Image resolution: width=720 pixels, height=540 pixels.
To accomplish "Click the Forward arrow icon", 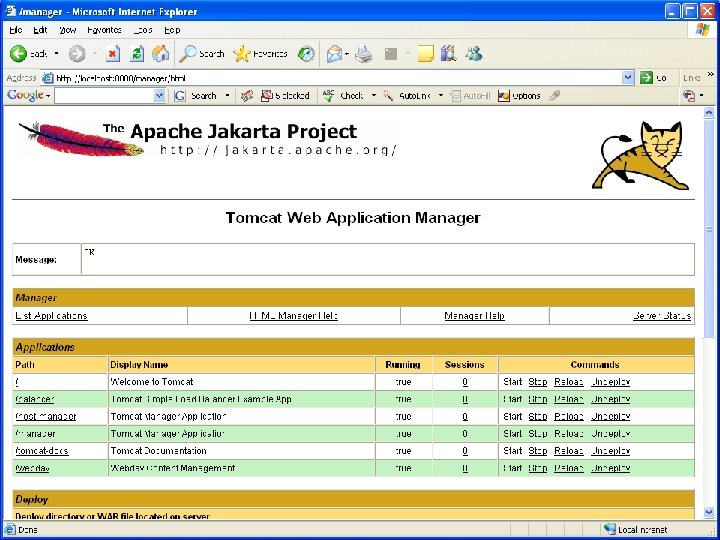I will point(77,54).
